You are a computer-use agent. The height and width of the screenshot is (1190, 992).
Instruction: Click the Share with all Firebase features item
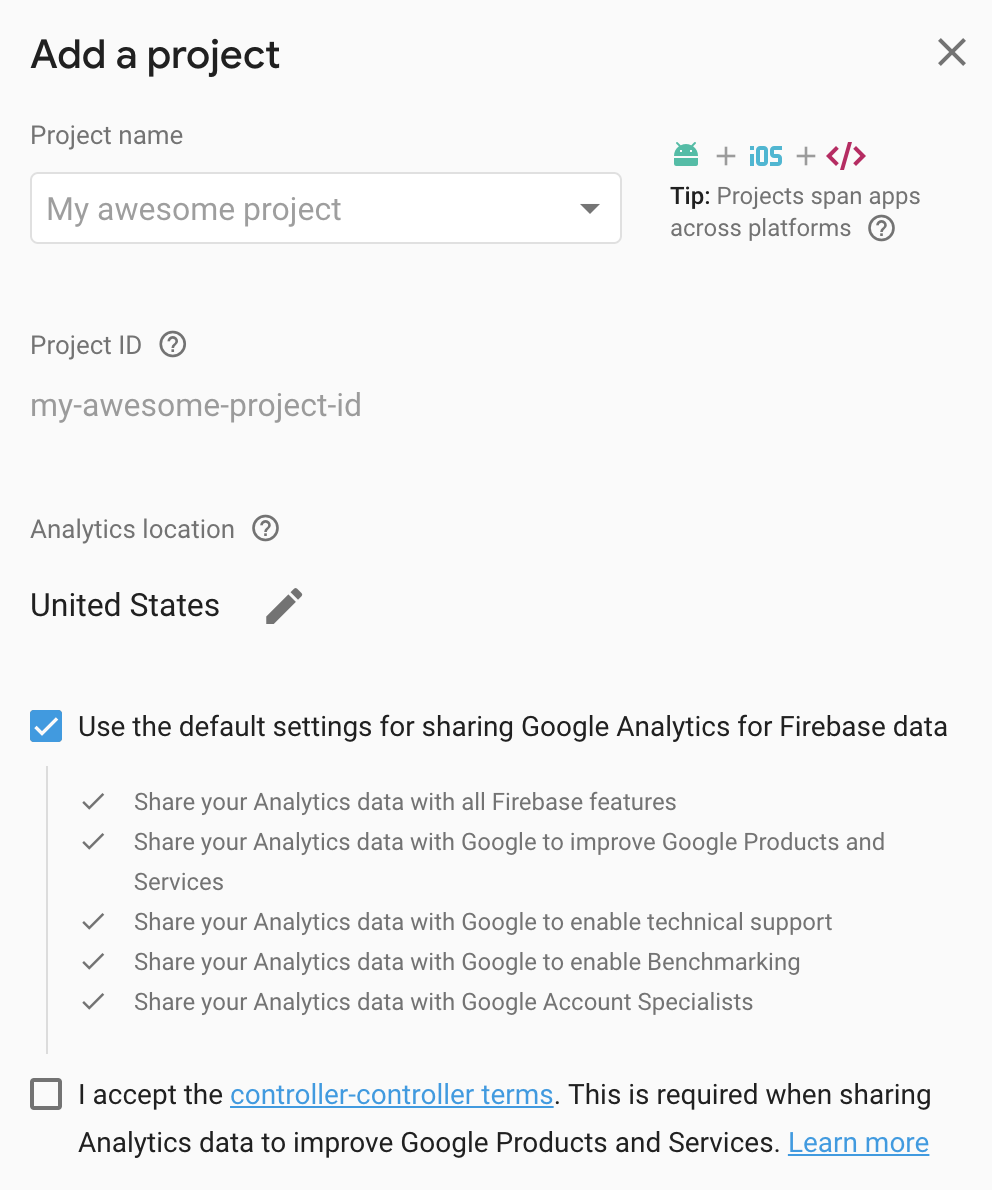[405, 802]
